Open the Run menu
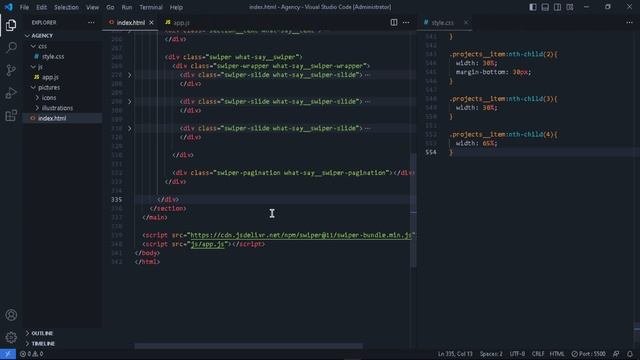Viewport: 640px width, 360px height. (x=127, y=7)
